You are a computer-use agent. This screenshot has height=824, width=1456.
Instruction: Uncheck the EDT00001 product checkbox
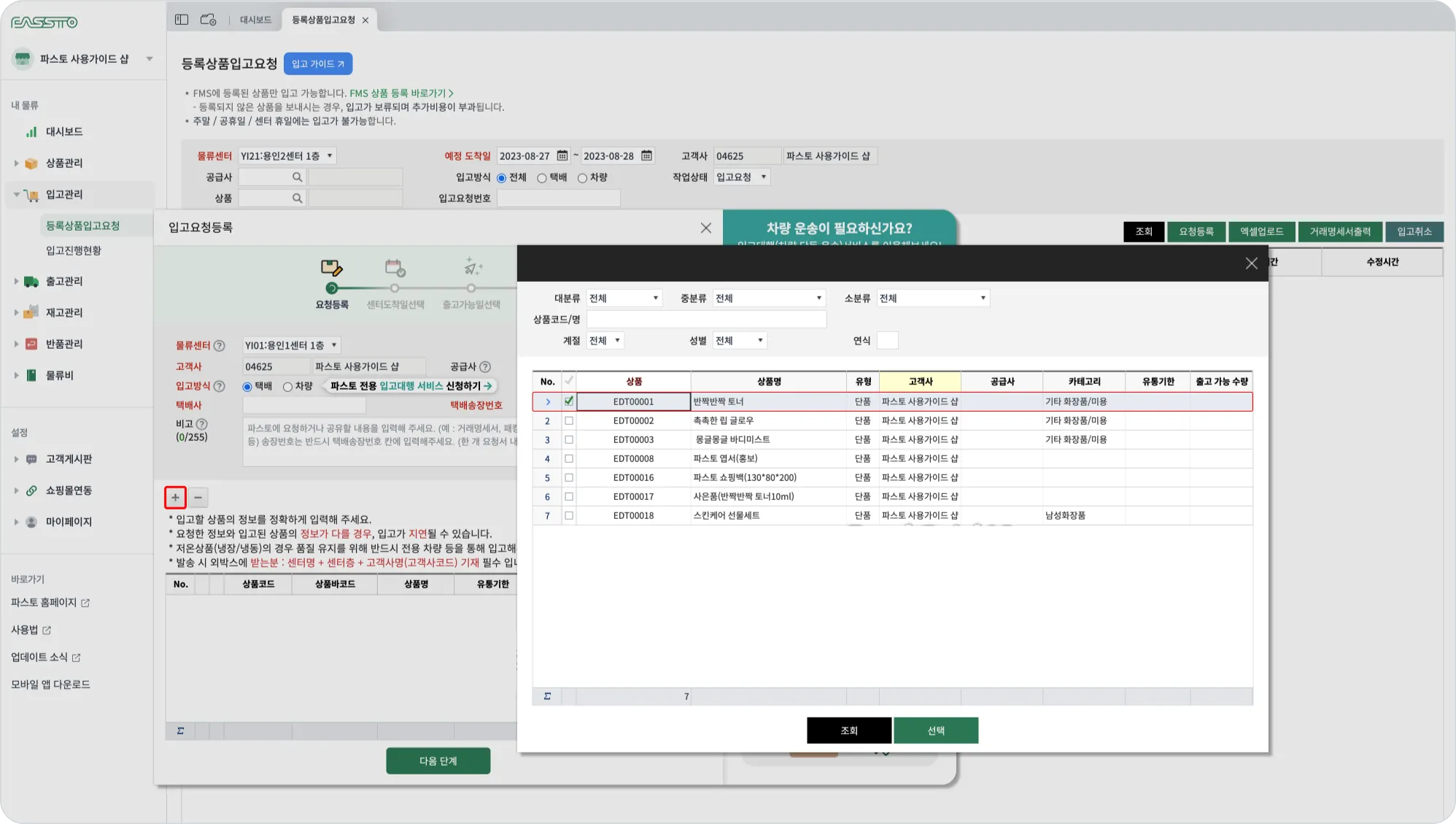569,401
